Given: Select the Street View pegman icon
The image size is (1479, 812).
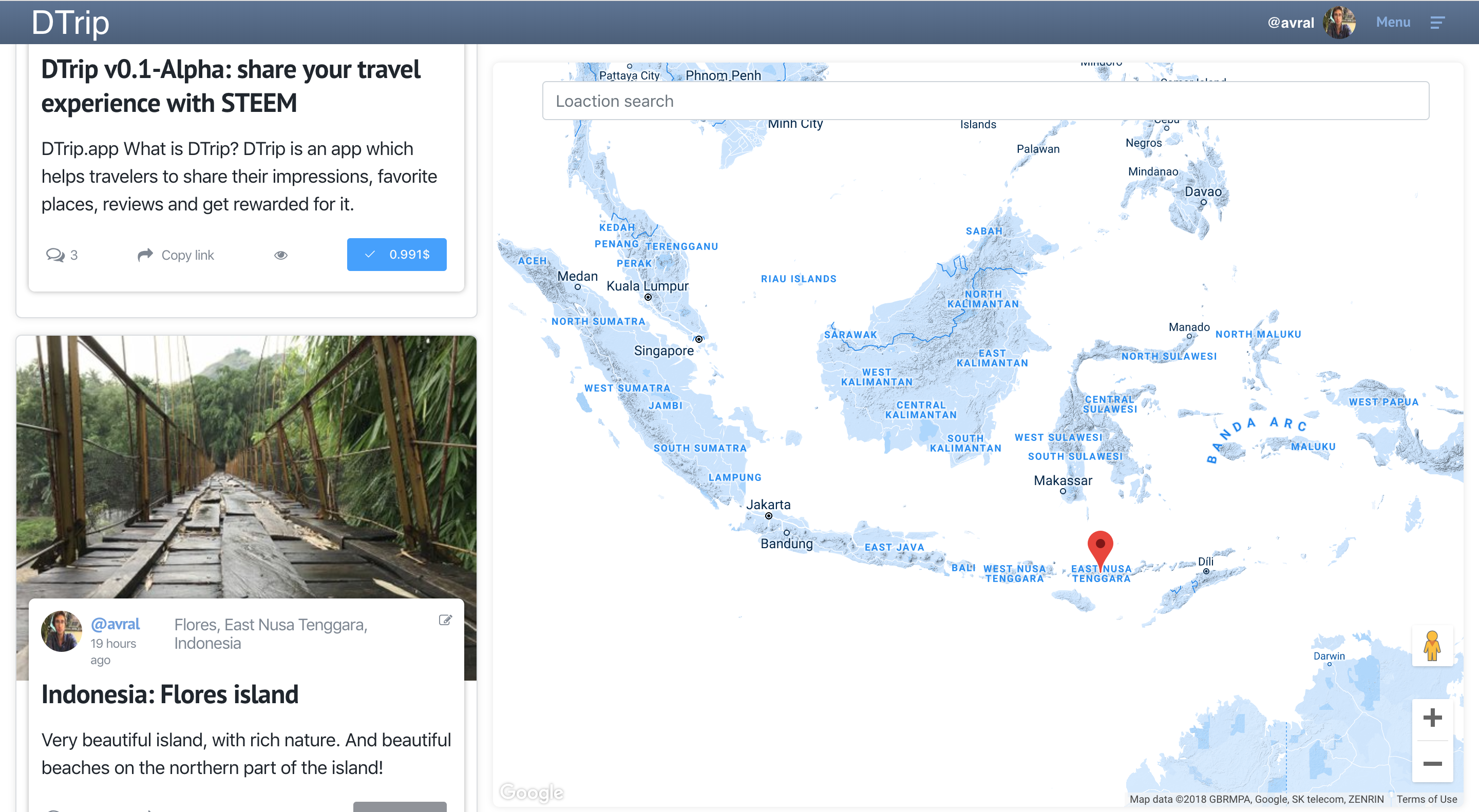Looking at the screenshot, I should click(x=1432, y=646).
